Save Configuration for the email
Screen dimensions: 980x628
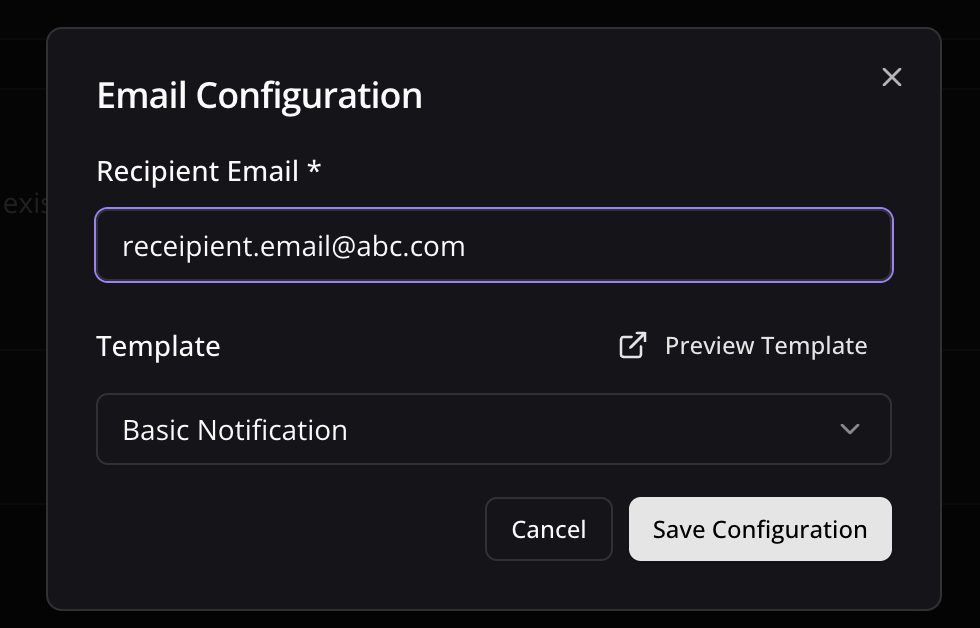(x=760, y=529)
